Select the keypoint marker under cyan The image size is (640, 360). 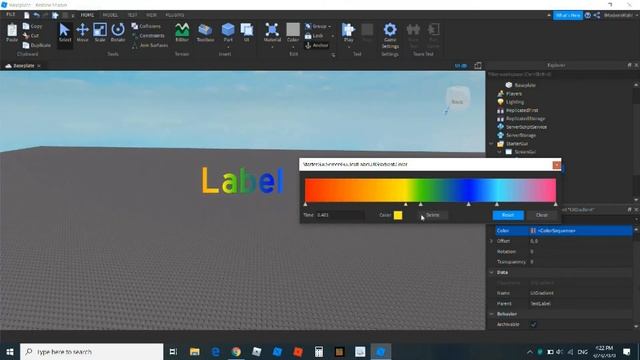click(x=497, y=204)
